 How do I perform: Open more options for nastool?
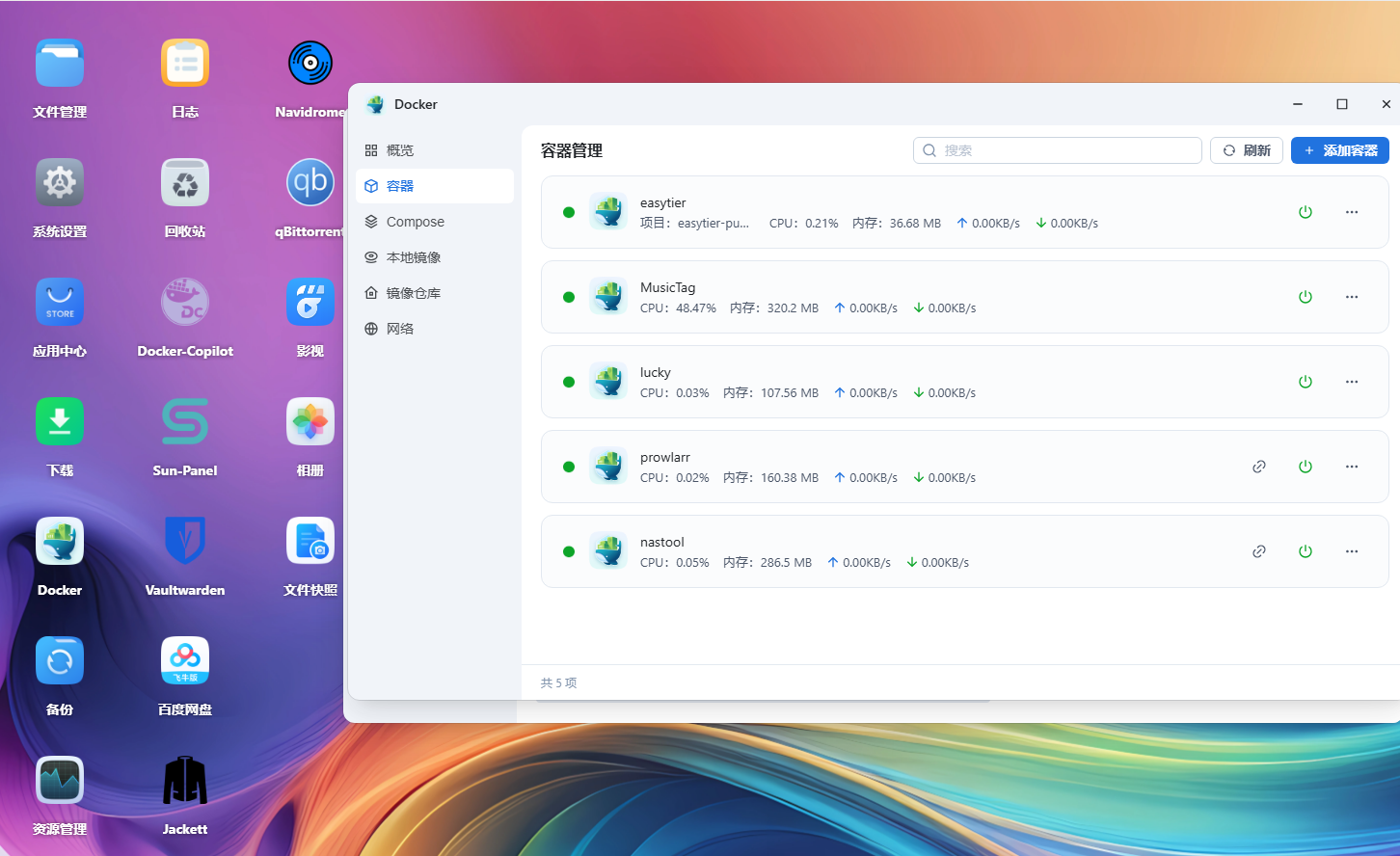(x=1352, y=551)
